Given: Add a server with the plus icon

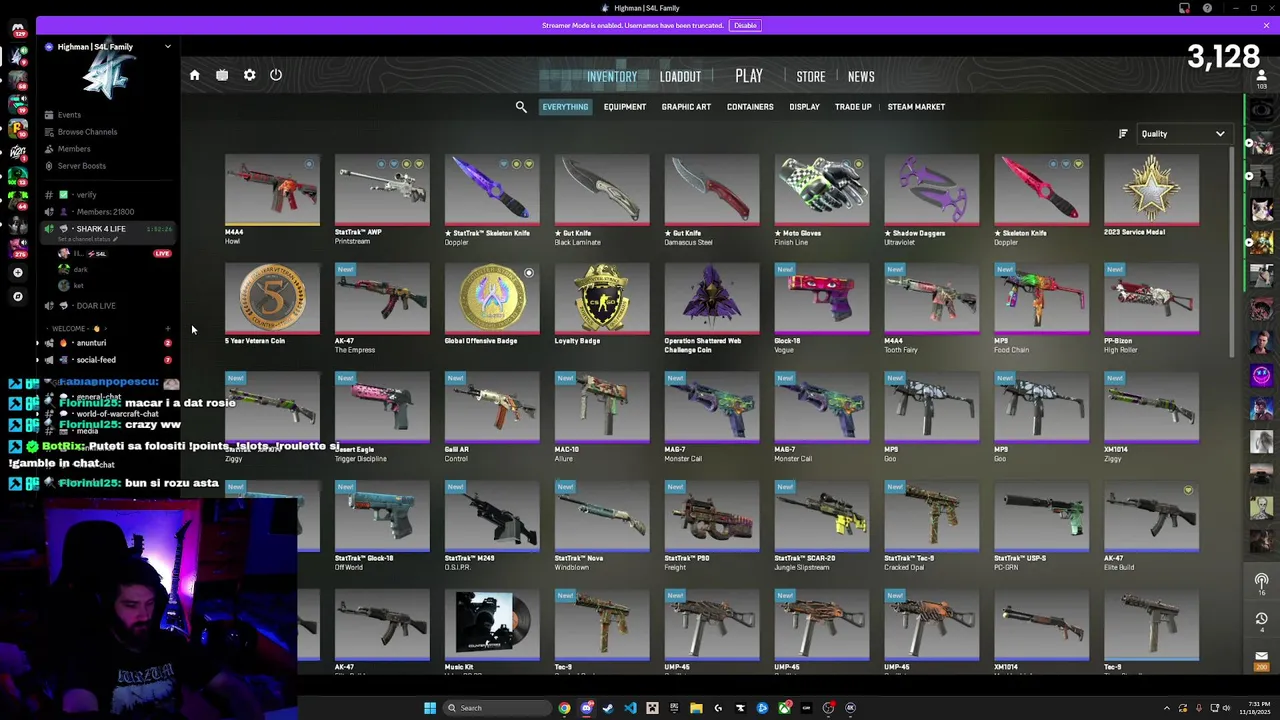Looking at the screenshot, I should 17,272.
